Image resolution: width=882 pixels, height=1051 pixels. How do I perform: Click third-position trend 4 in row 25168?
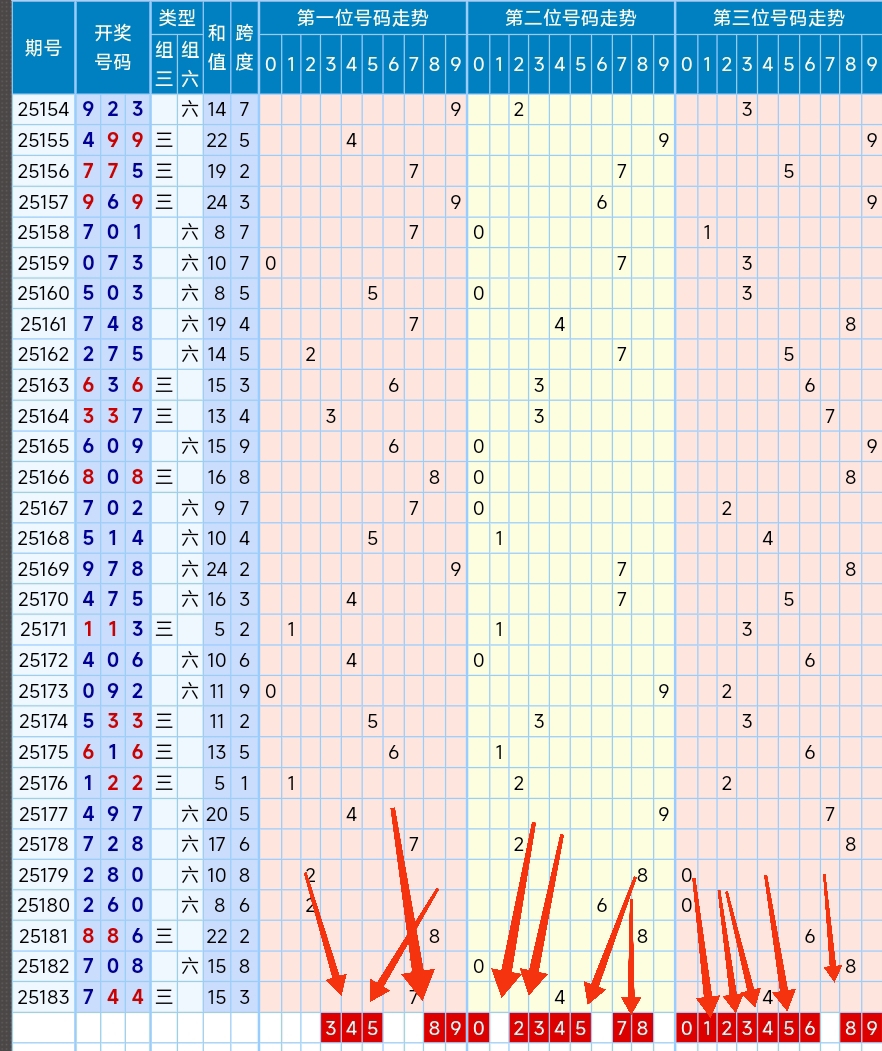click(x=767, y=538)
